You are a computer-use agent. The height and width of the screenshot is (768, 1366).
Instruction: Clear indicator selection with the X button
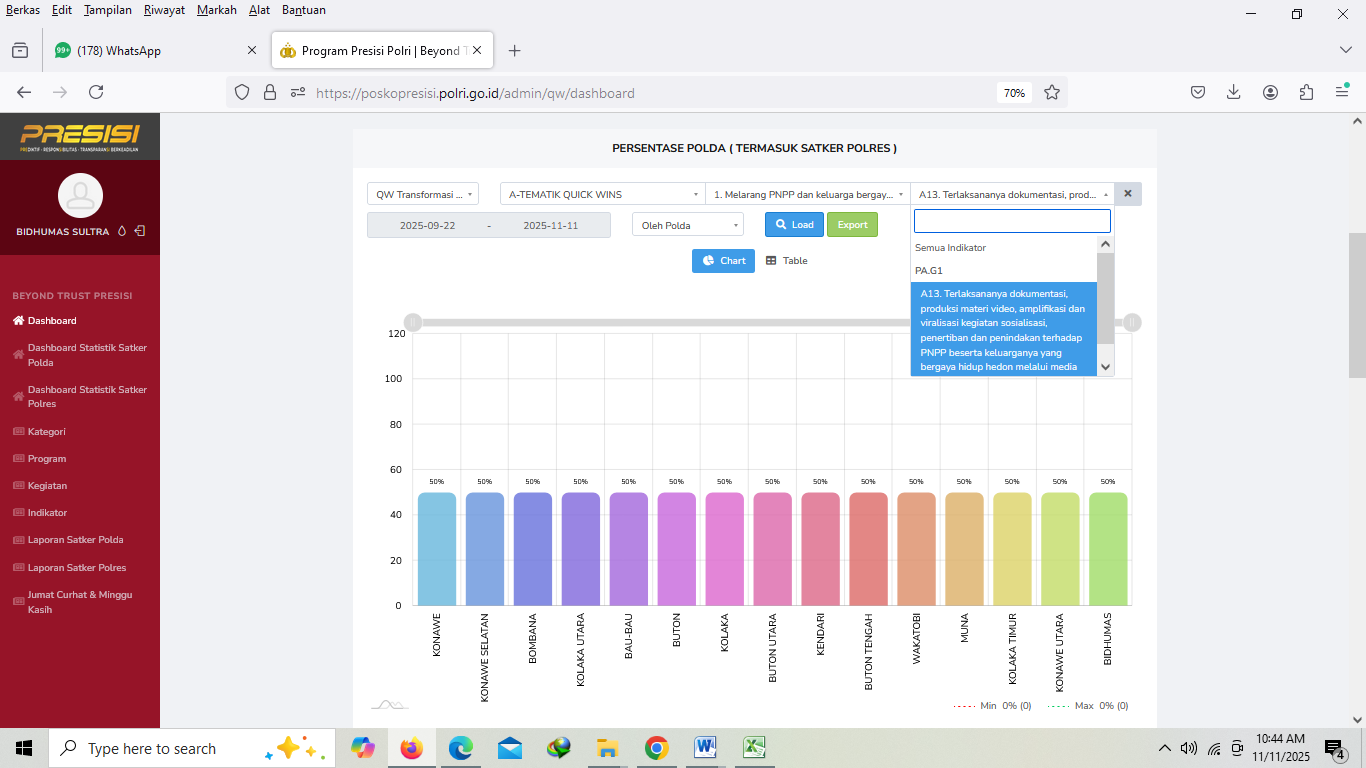1128,194
